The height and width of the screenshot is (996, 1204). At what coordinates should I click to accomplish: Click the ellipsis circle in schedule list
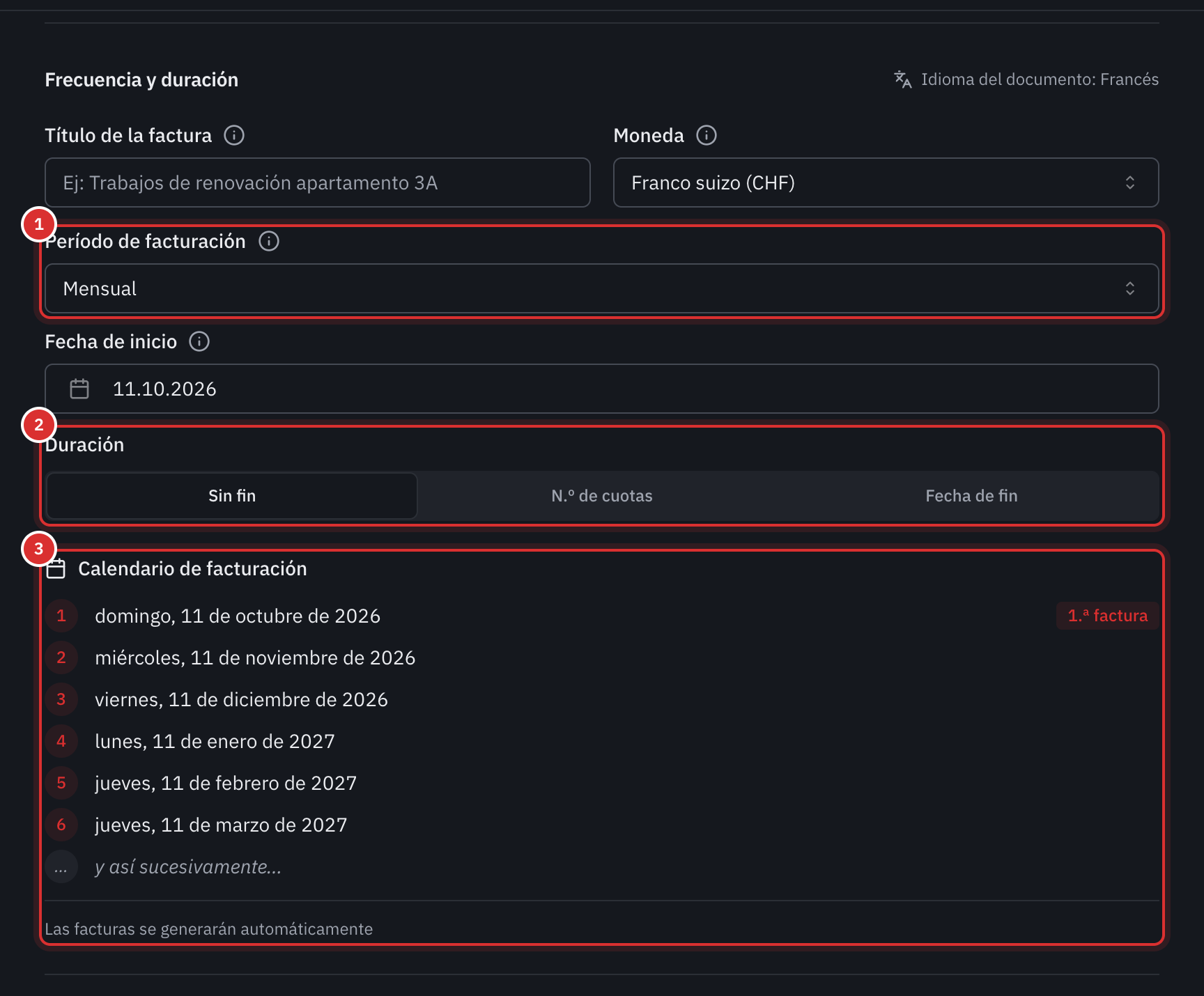61,866
